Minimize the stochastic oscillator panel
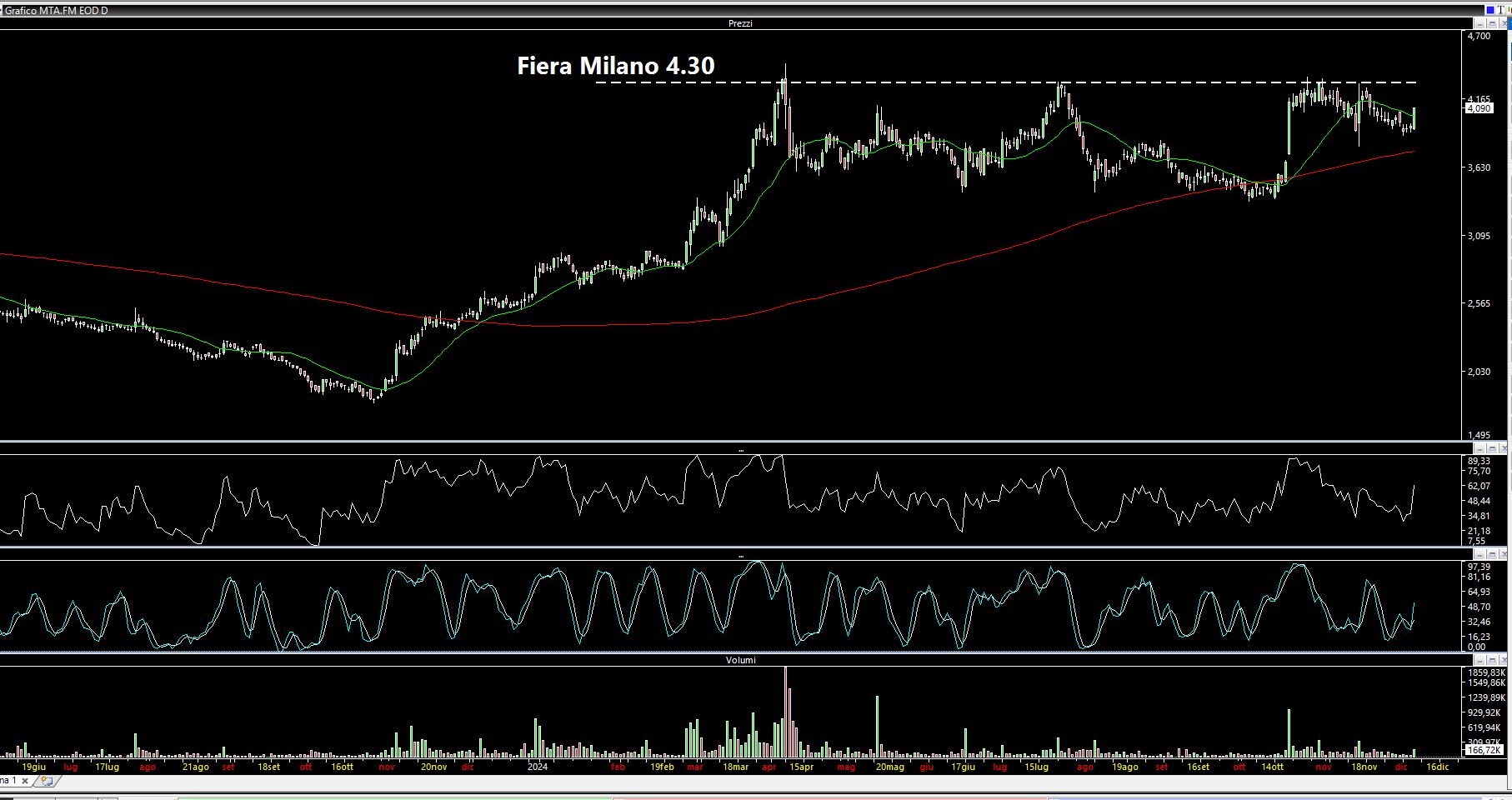 click(1479, 554)
